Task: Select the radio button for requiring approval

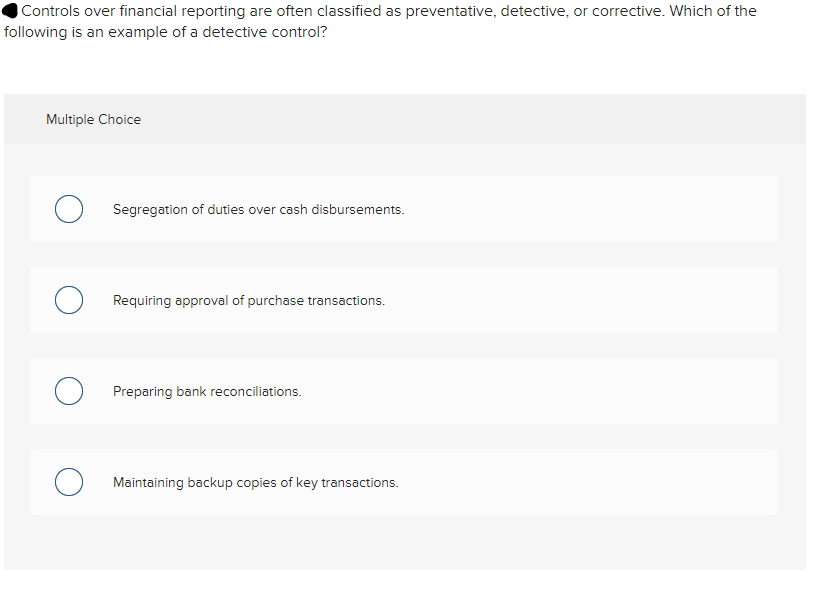Action: point(69,300)
